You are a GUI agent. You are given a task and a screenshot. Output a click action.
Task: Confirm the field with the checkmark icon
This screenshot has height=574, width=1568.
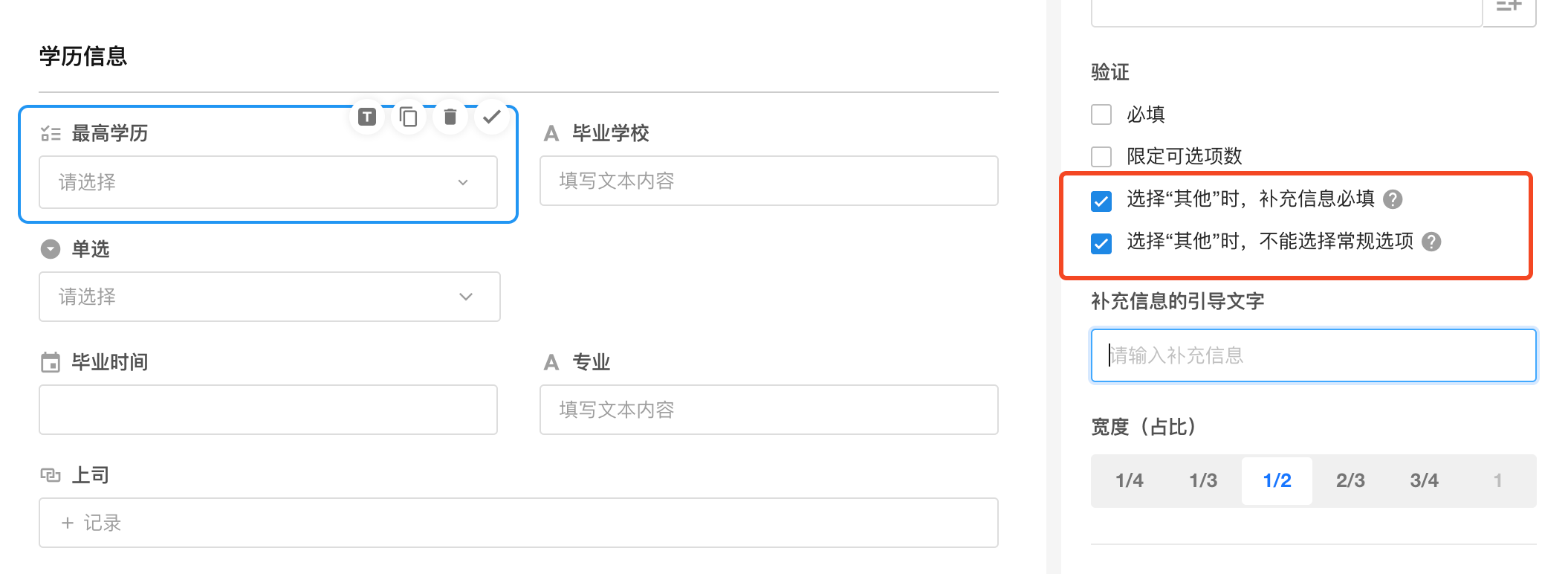tap(491, 117)
